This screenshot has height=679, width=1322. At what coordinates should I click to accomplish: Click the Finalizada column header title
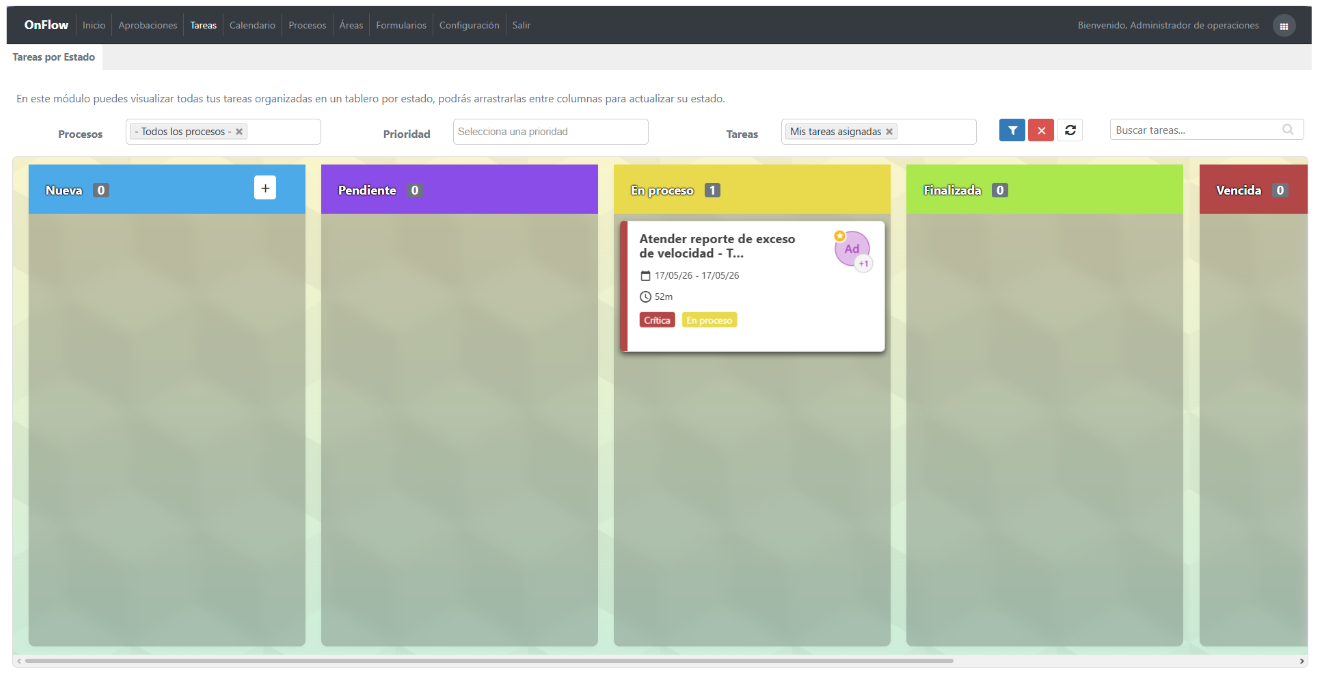953,190
